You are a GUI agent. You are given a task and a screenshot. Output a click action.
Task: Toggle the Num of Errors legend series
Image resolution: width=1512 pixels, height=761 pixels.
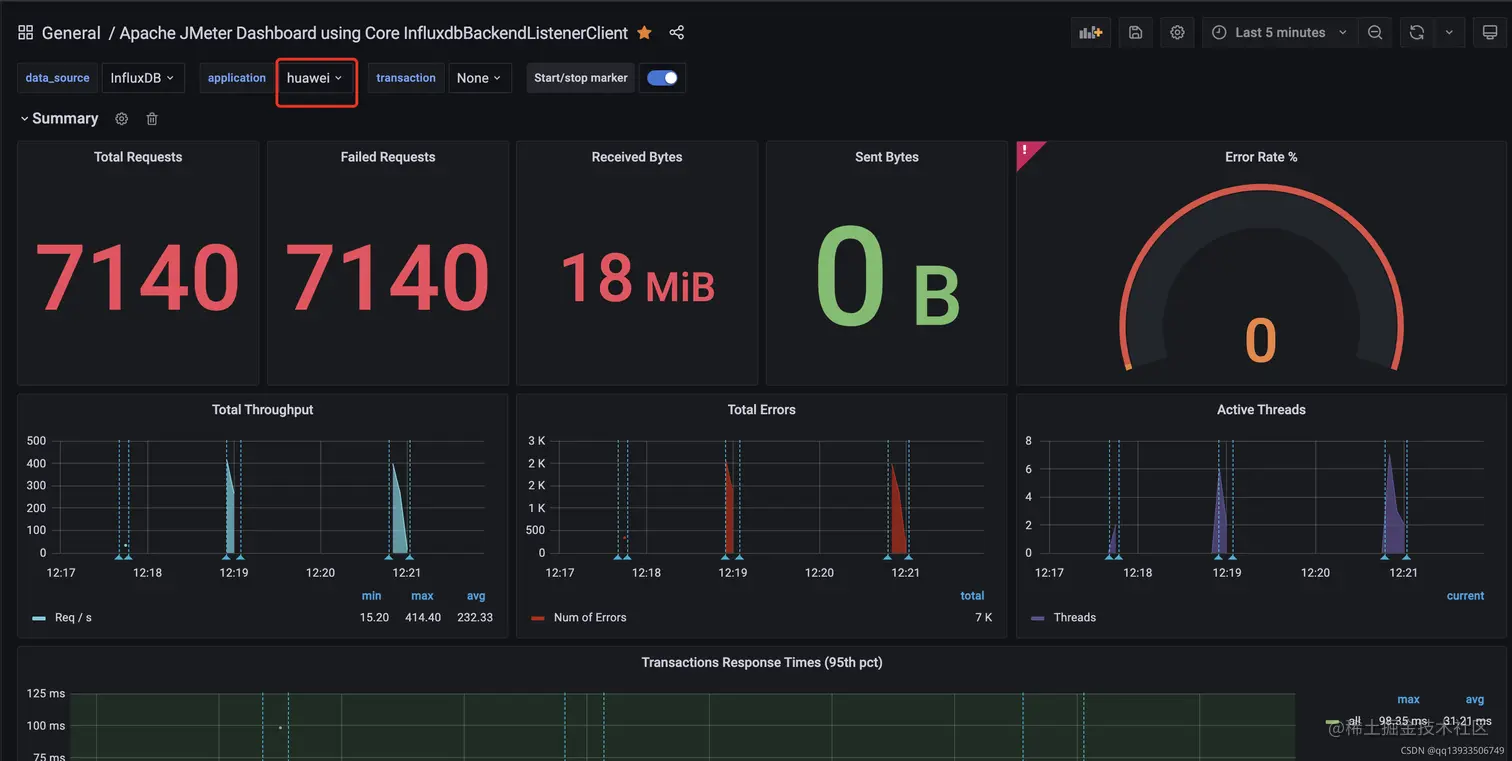[590, 618]
